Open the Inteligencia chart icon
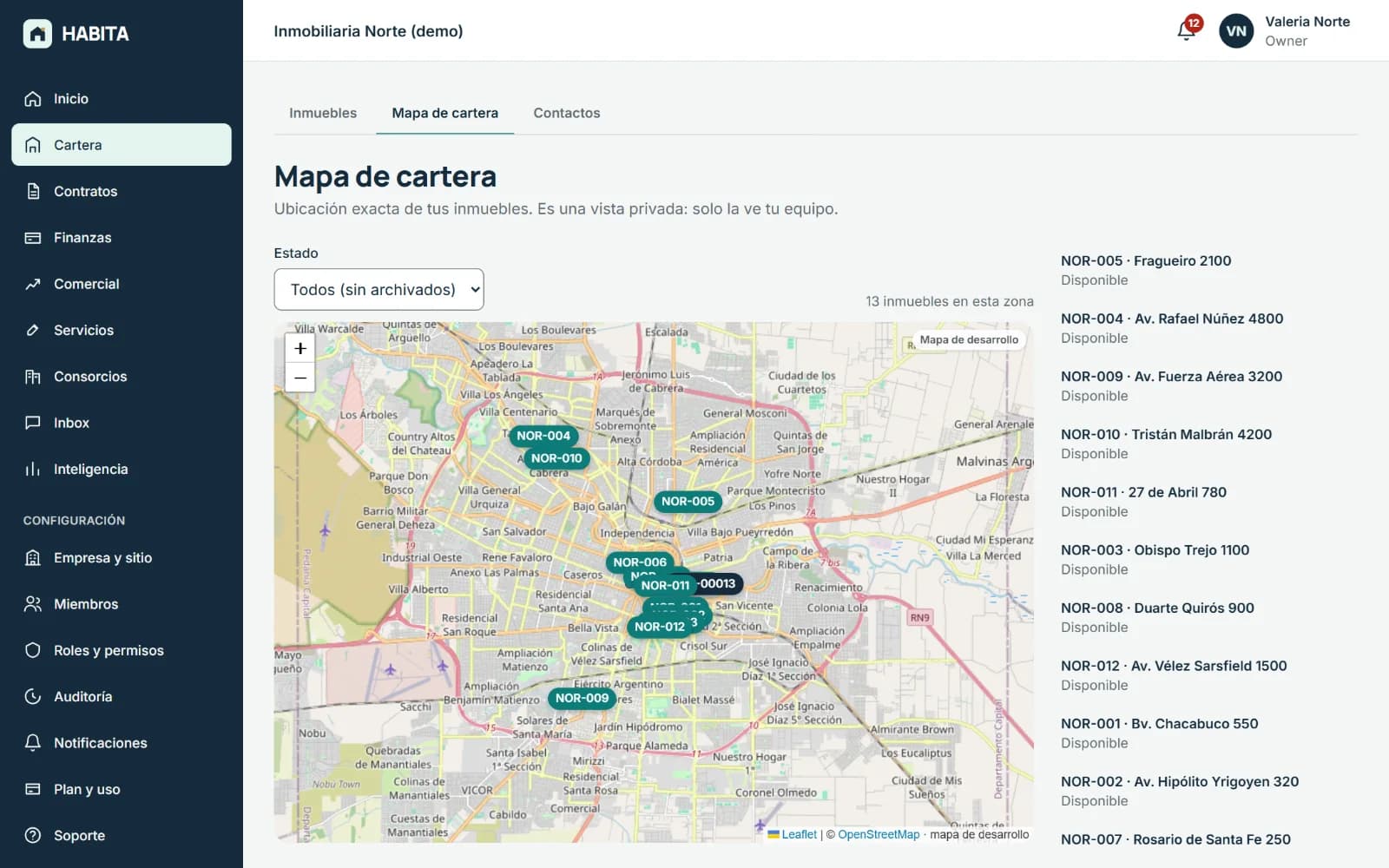The width and height of the screenshot is (1389, 868). [33, 469]
